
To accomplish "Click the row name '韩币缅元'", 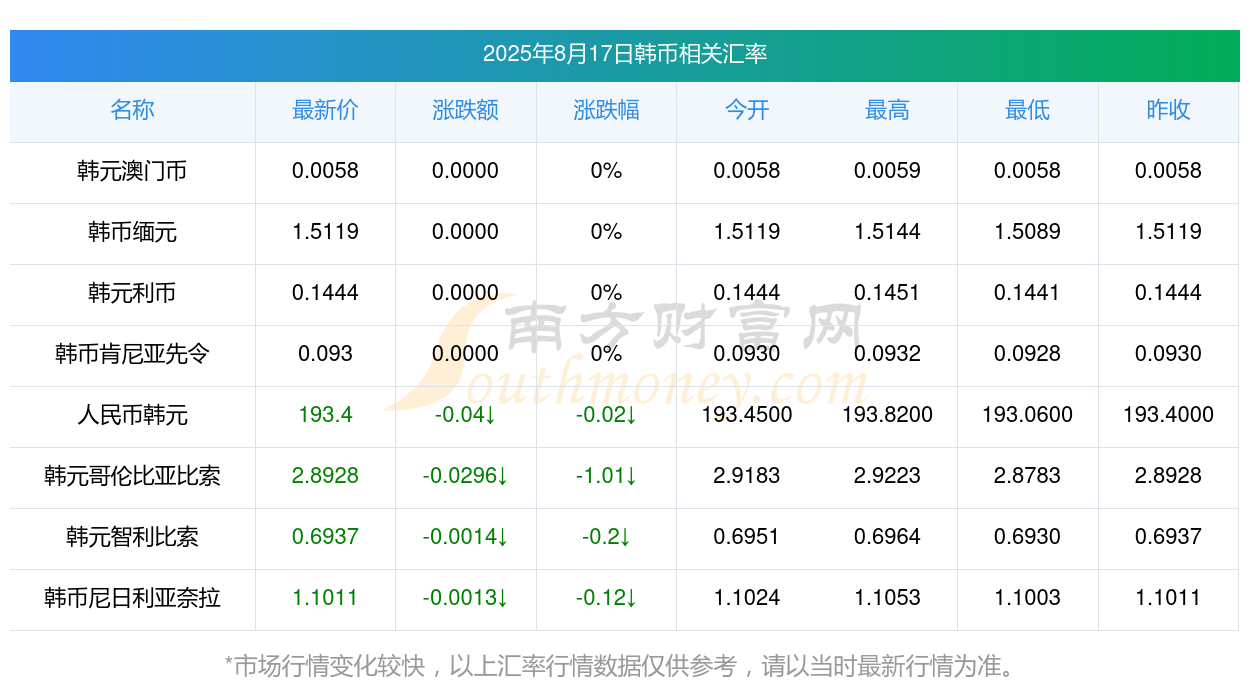I will pos(132,232).
